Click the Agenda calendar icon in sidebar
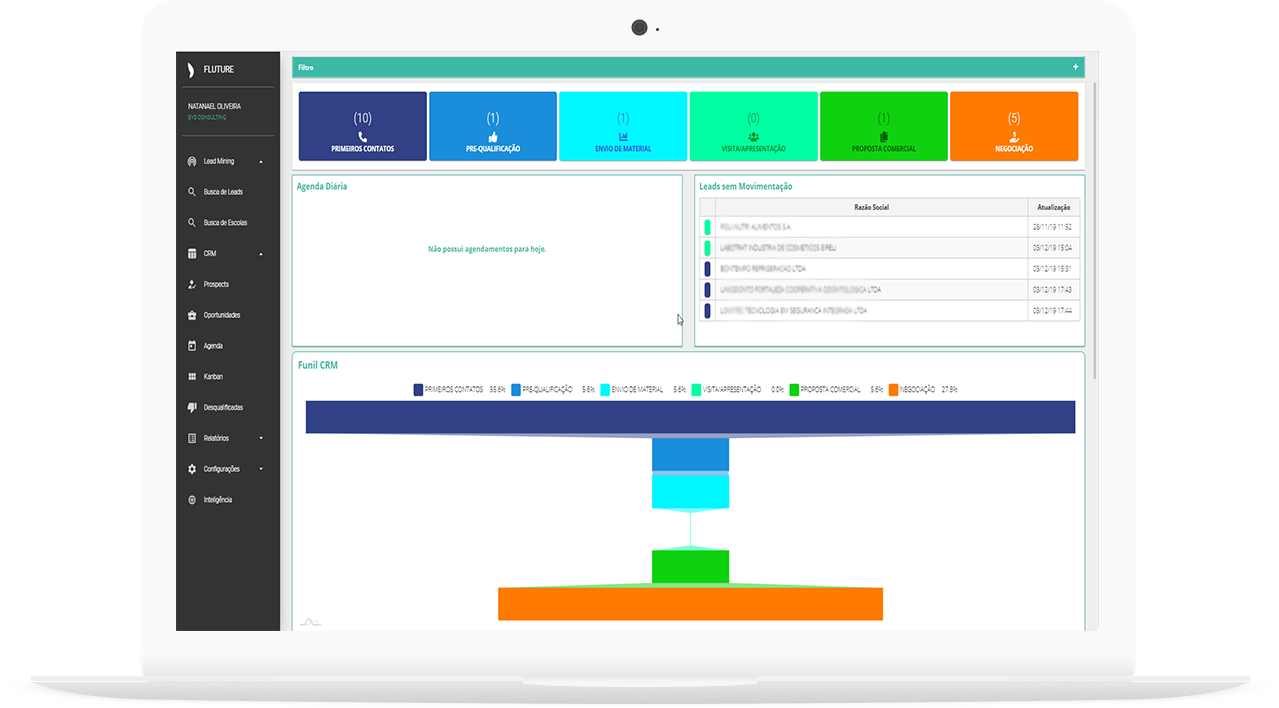This screenshot has height=708, width=1279. click(192, 346)
